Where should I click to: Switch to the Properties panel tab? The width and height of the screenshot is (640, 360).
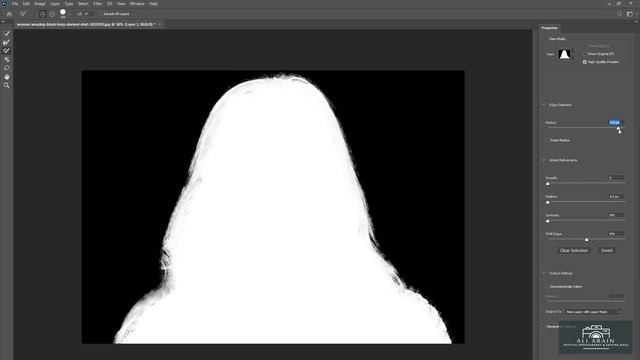[549, 28]
